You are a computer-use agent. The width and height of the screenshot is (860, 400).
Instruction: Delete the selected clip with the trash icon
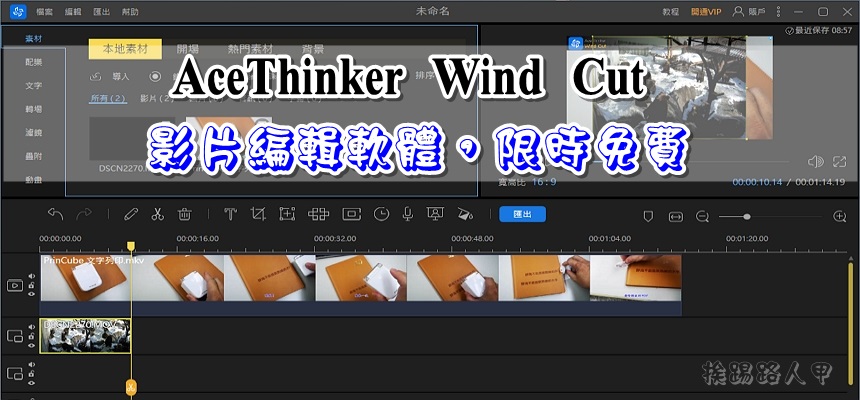click(184, 215)
